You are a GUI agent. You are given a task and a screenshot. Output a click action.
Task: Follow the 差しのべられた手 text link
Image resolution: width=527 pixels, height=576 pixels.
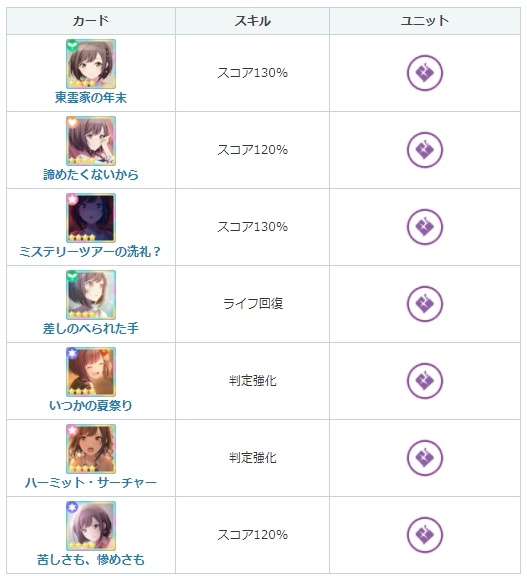91,328
